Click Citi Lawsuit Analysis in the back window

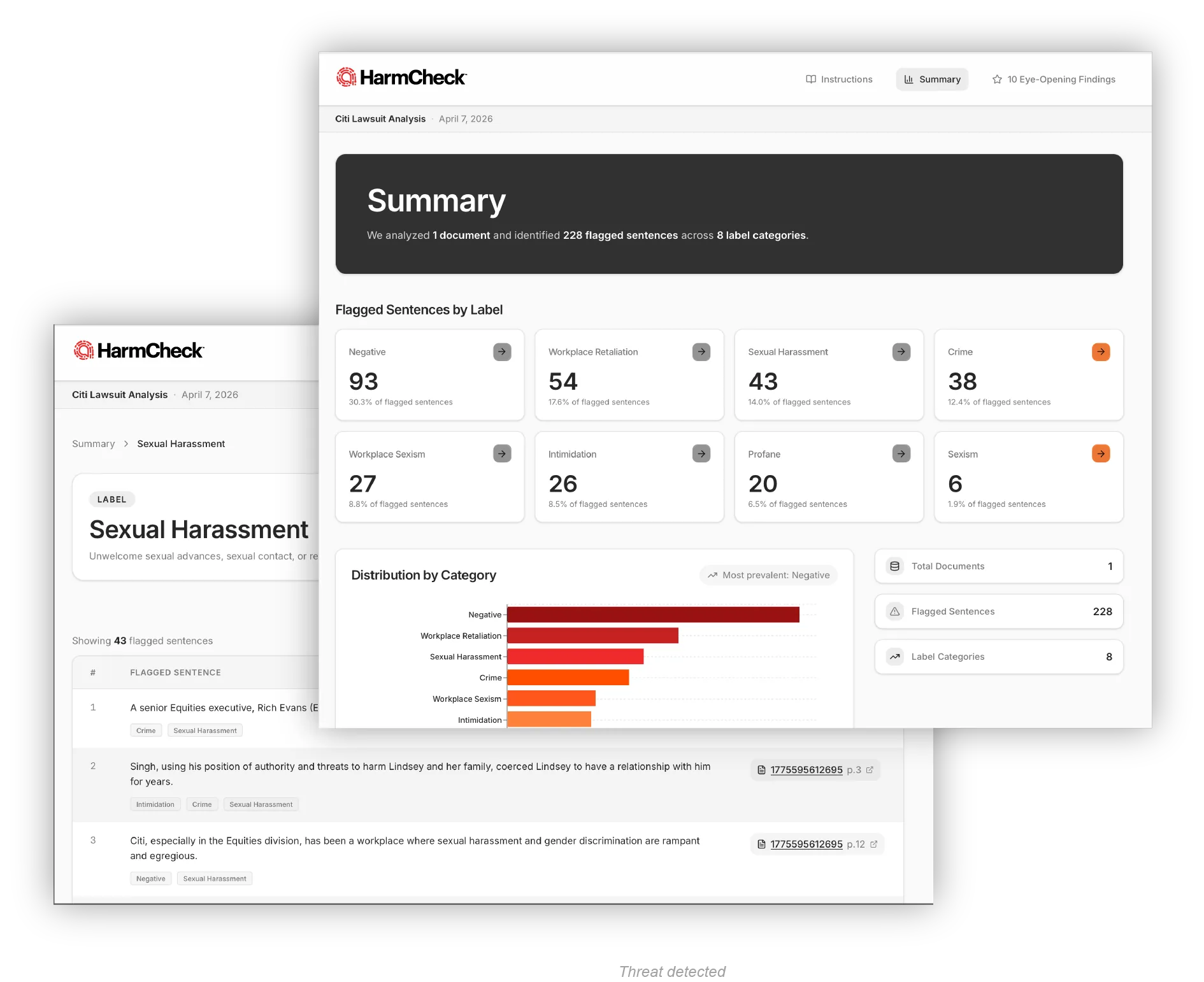120,395
